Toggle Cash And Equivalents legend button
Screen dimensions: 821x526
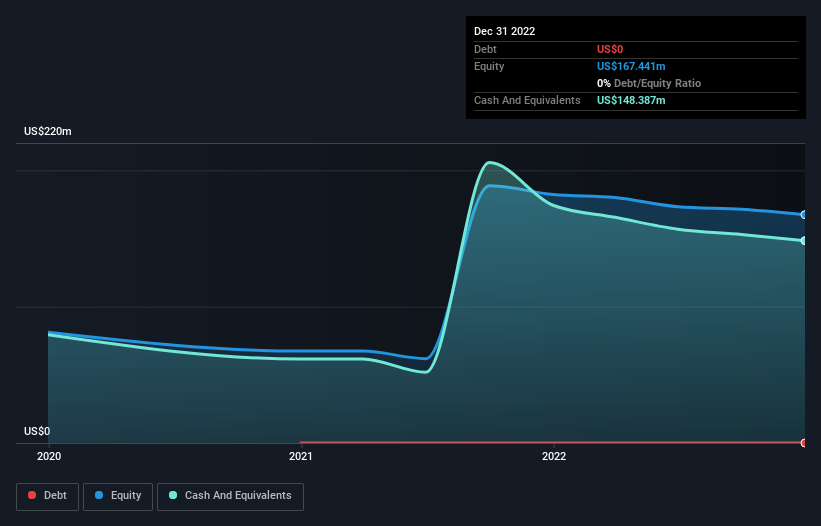pos(230,496)
